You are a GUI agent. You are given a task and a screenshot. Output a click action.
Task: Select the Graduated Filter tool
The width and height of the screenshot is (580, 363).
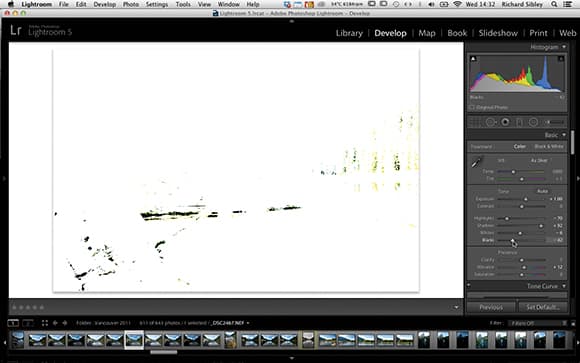(x=519, y=122)
